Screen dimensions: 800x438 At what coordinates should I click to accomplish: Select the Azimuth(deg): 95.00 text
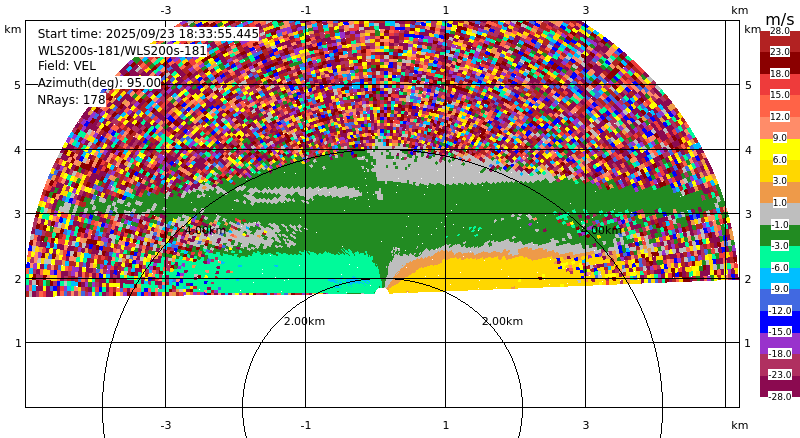point(99,83)
